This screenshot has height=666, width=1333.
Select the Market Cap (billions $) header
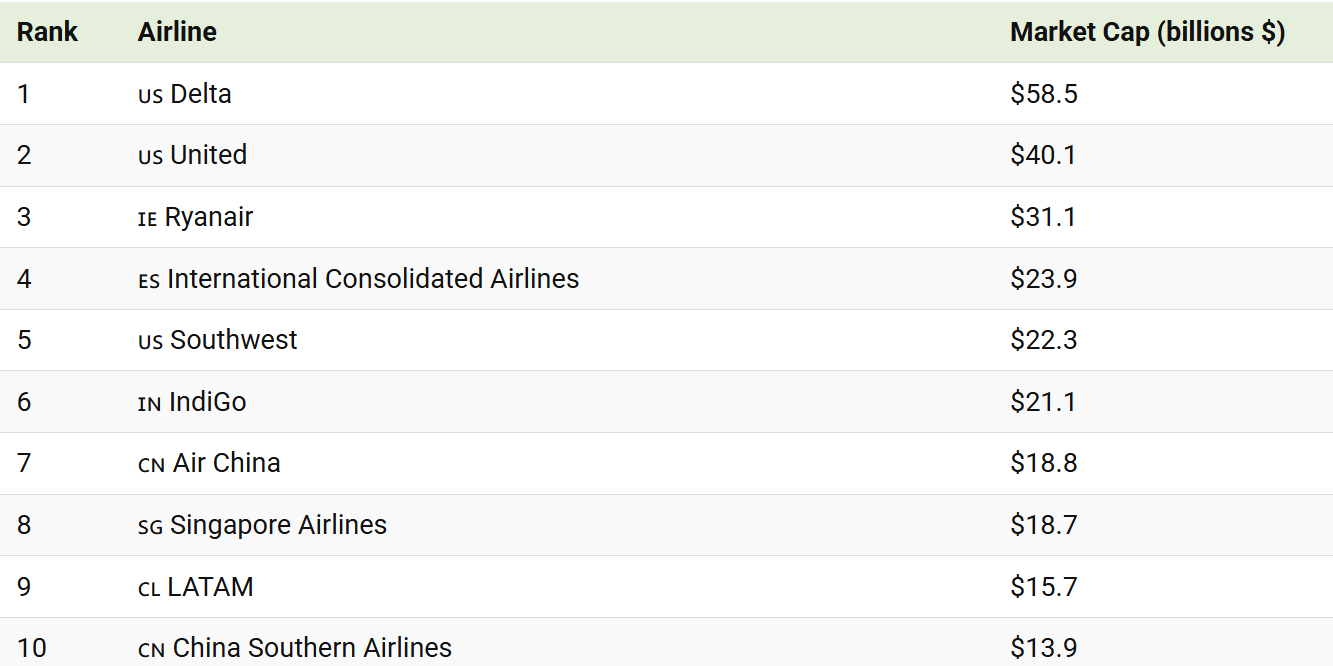tap(1147, 32)
